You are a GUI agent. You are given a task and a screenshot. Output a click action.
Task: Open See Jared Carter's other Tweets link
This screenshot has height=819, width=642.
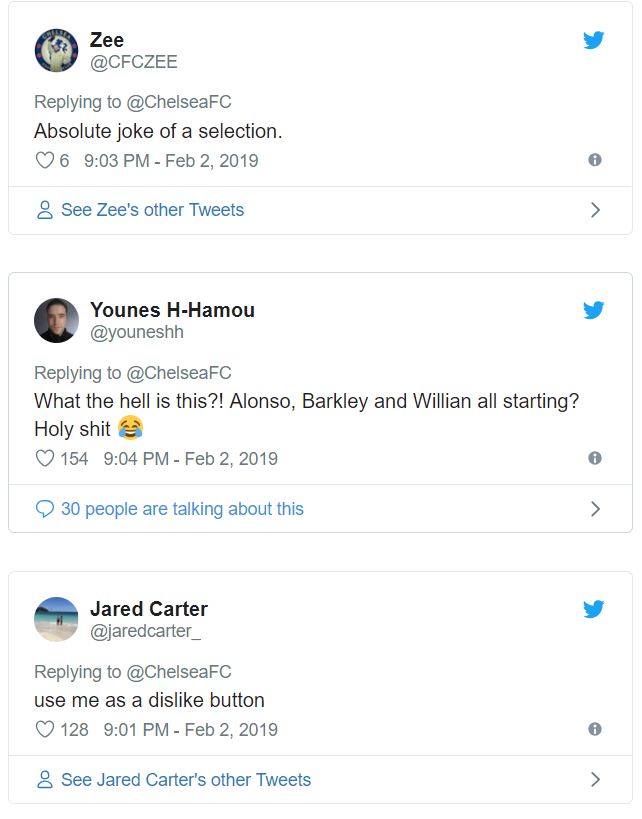(x=185, y=780)
